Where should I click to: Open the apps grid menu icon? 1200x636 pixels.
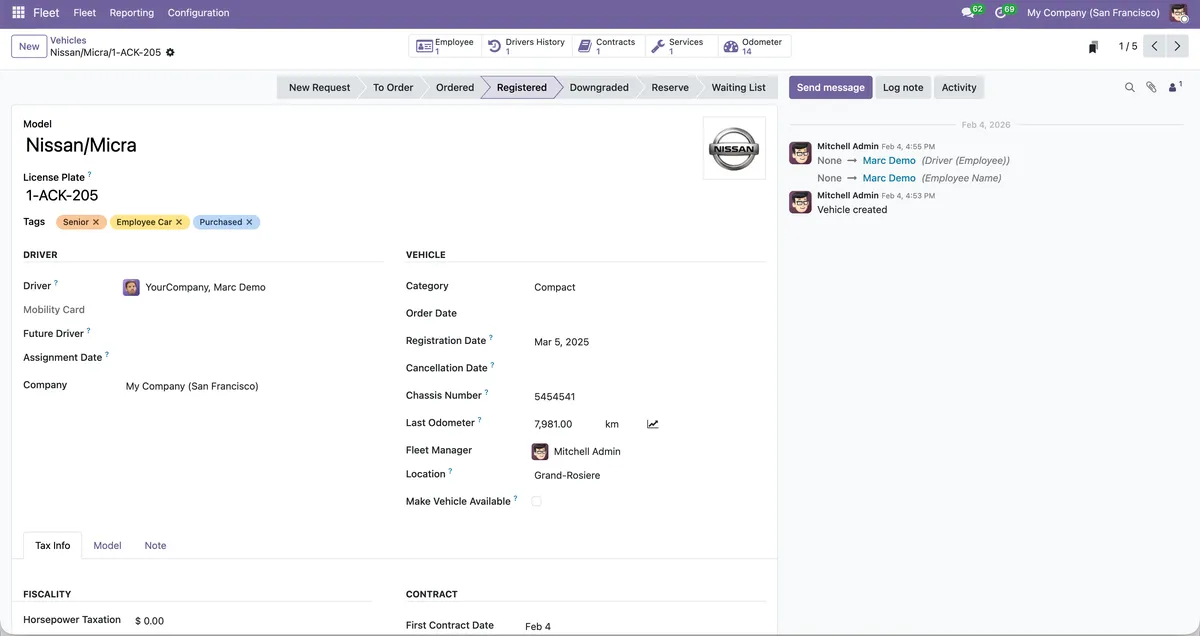[x=18, y=13]
